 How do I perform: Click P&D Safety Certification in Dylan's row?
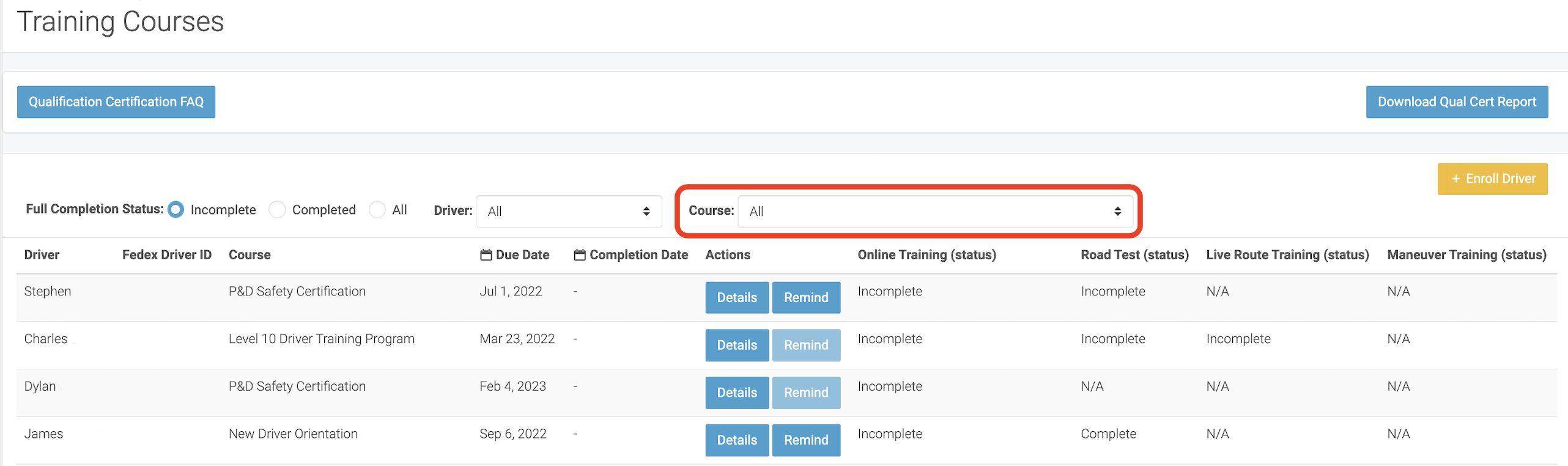(x=297, y=387)
